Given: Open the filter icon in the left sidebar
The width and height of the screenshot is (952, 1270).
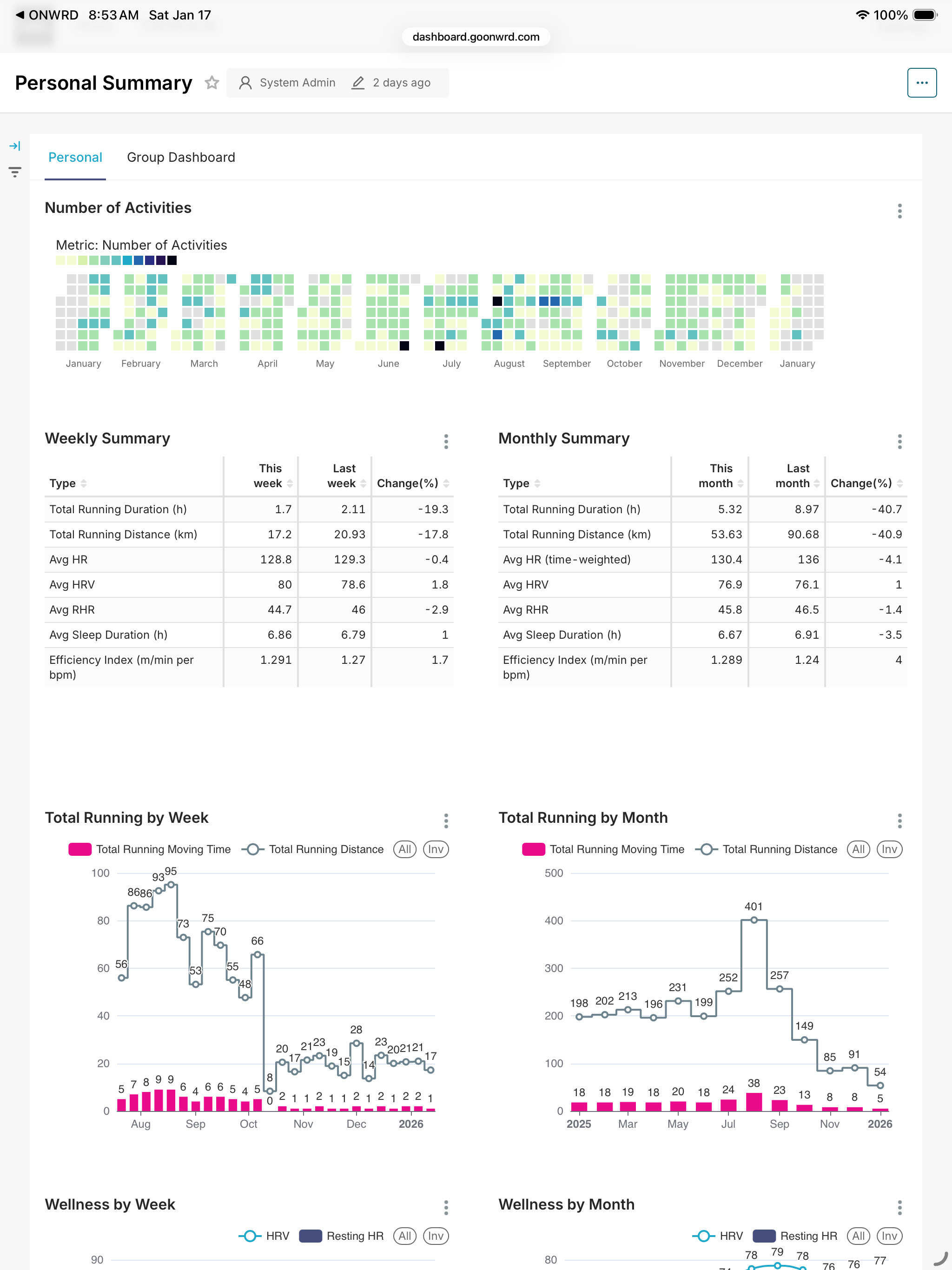Looking at the screenshot, I should [14, 171].
